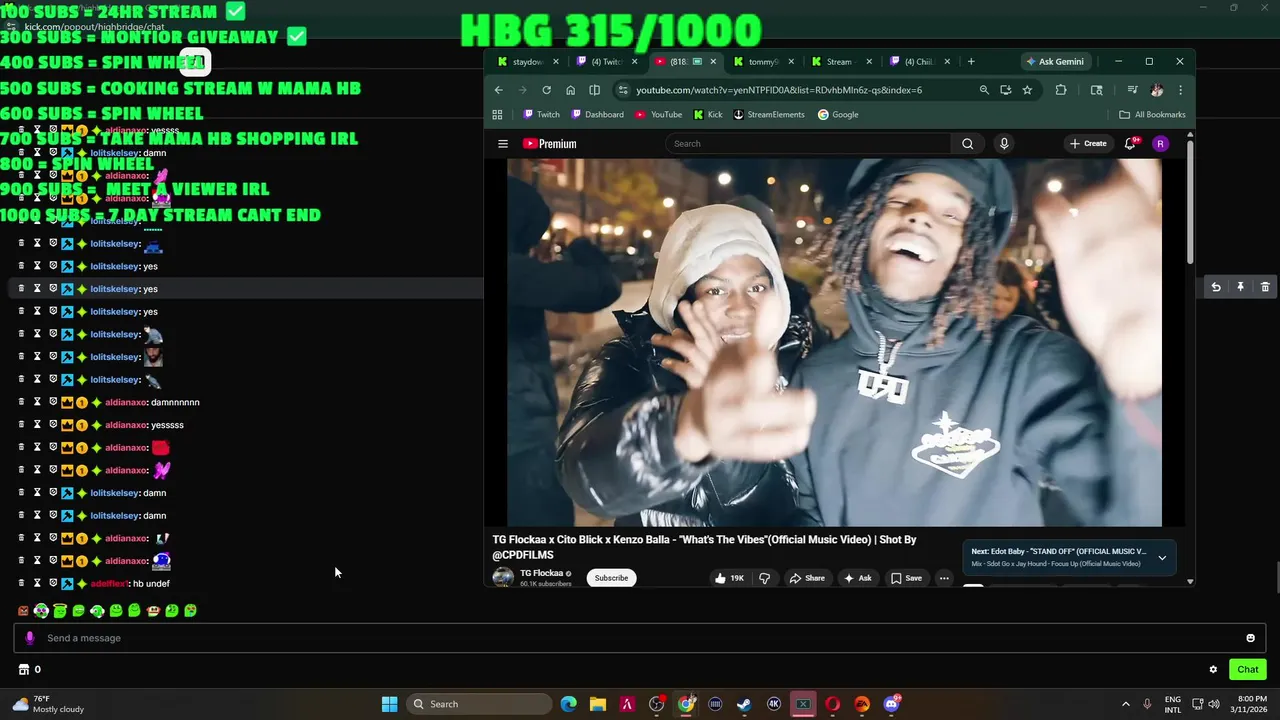Open the YouTube guide hamburger menu
The image size is (1280, 720).
click(503, 144)
